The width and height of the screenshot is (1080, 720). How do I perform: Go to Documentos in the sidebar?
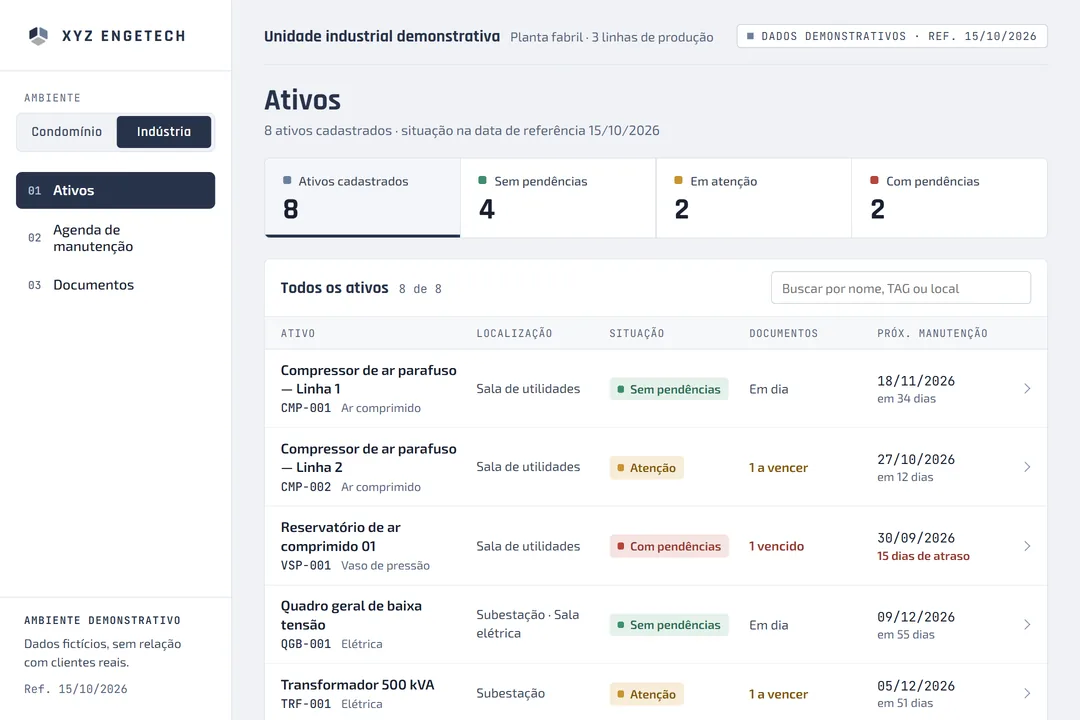pos(116,285)
